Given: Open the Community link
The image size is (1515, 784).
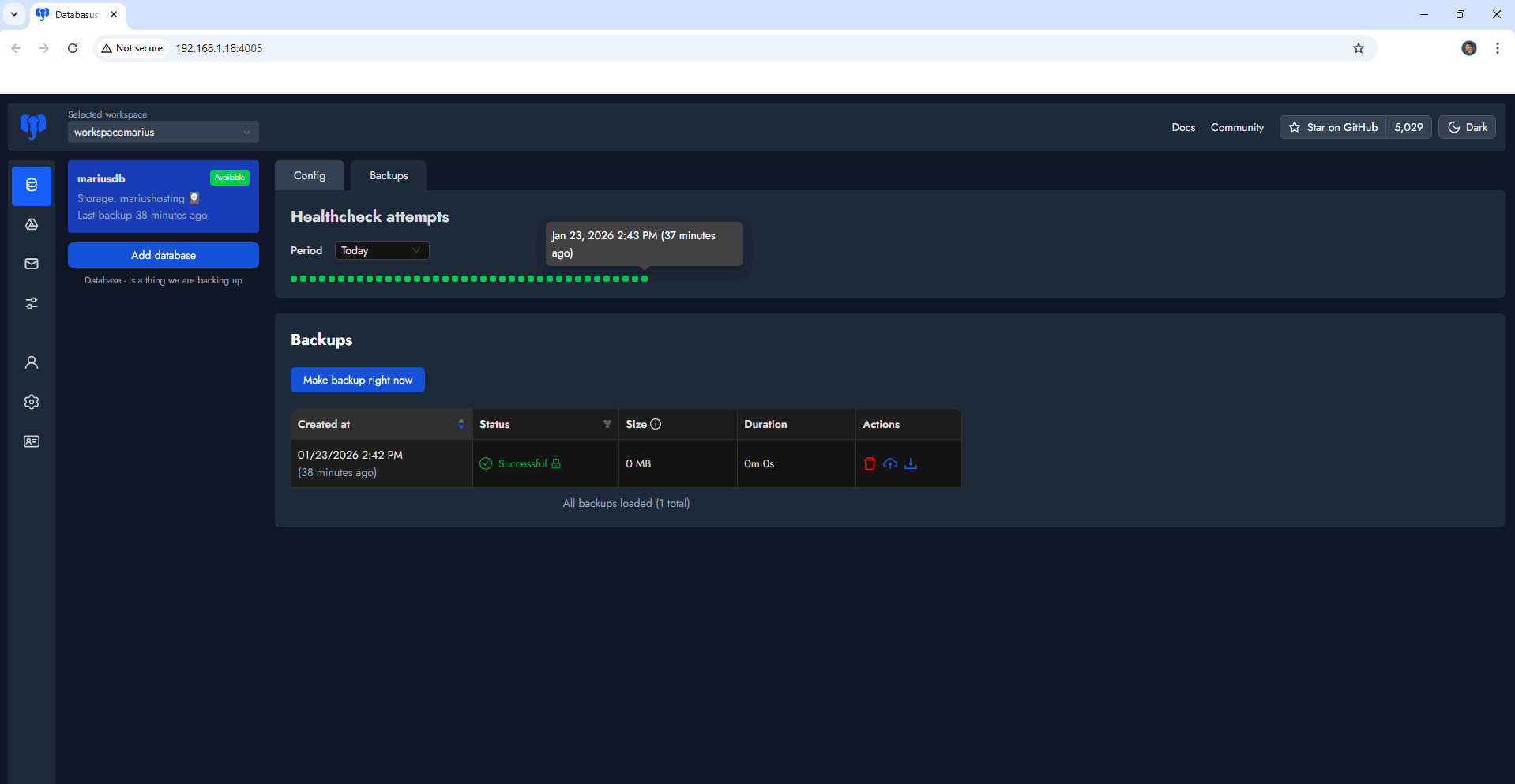Looking at the screenshot, I should point(1236,127).
